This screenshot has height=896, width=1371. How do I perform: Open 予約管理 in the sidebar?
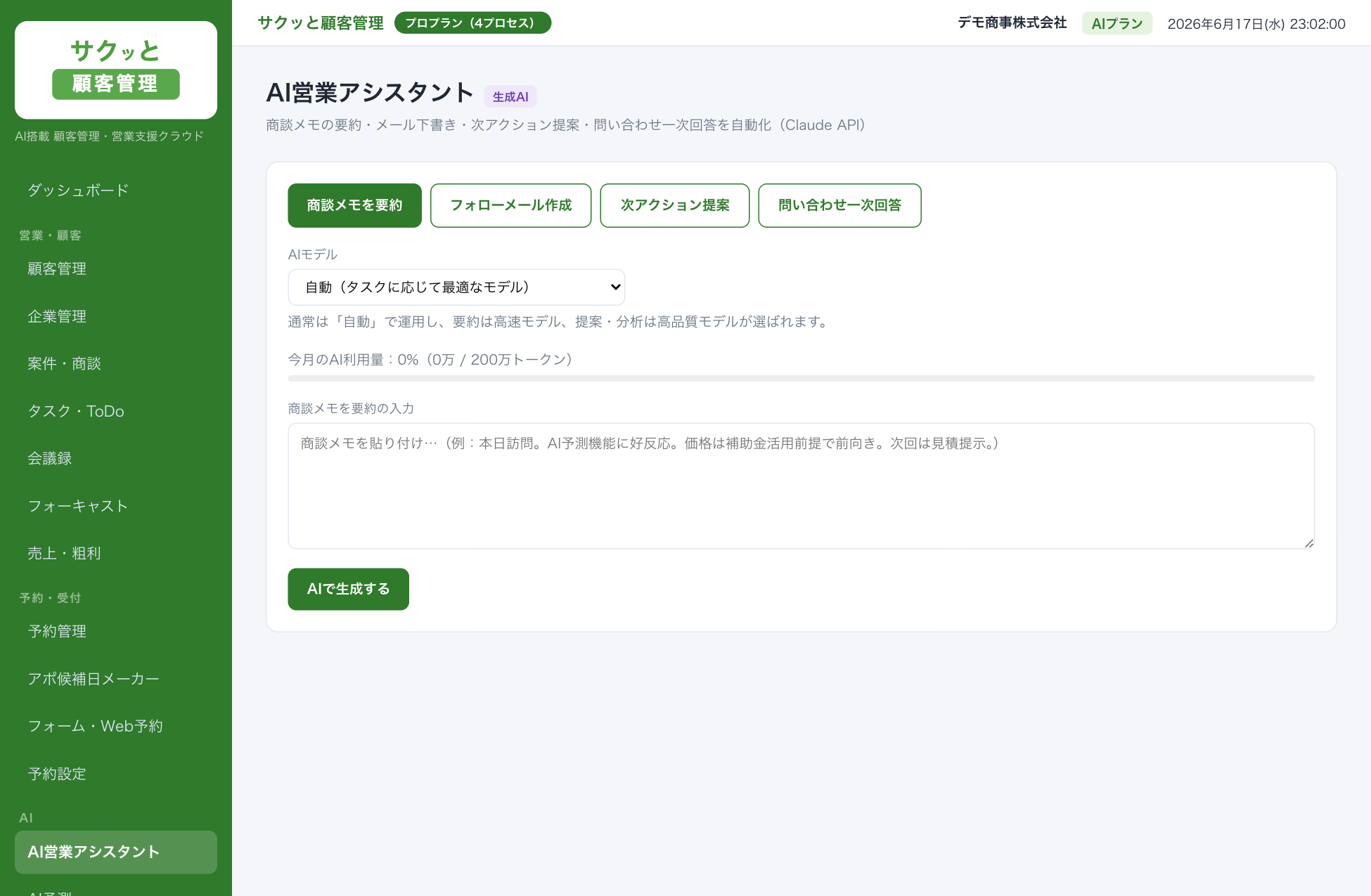[x=116, y=632]
